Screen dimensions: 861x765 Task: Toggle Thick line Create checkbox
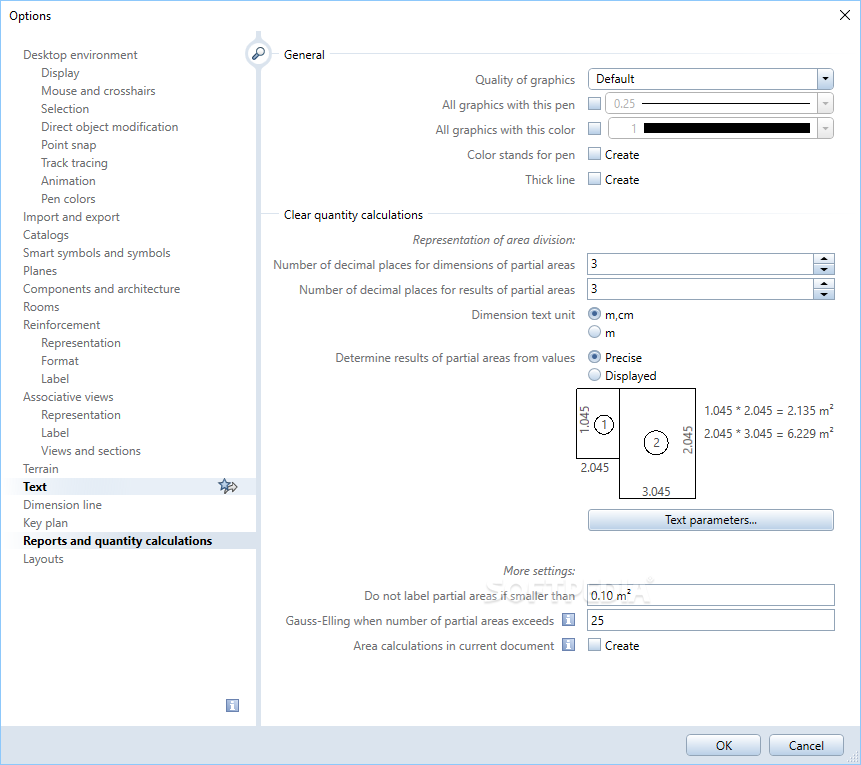click(594, 179)
